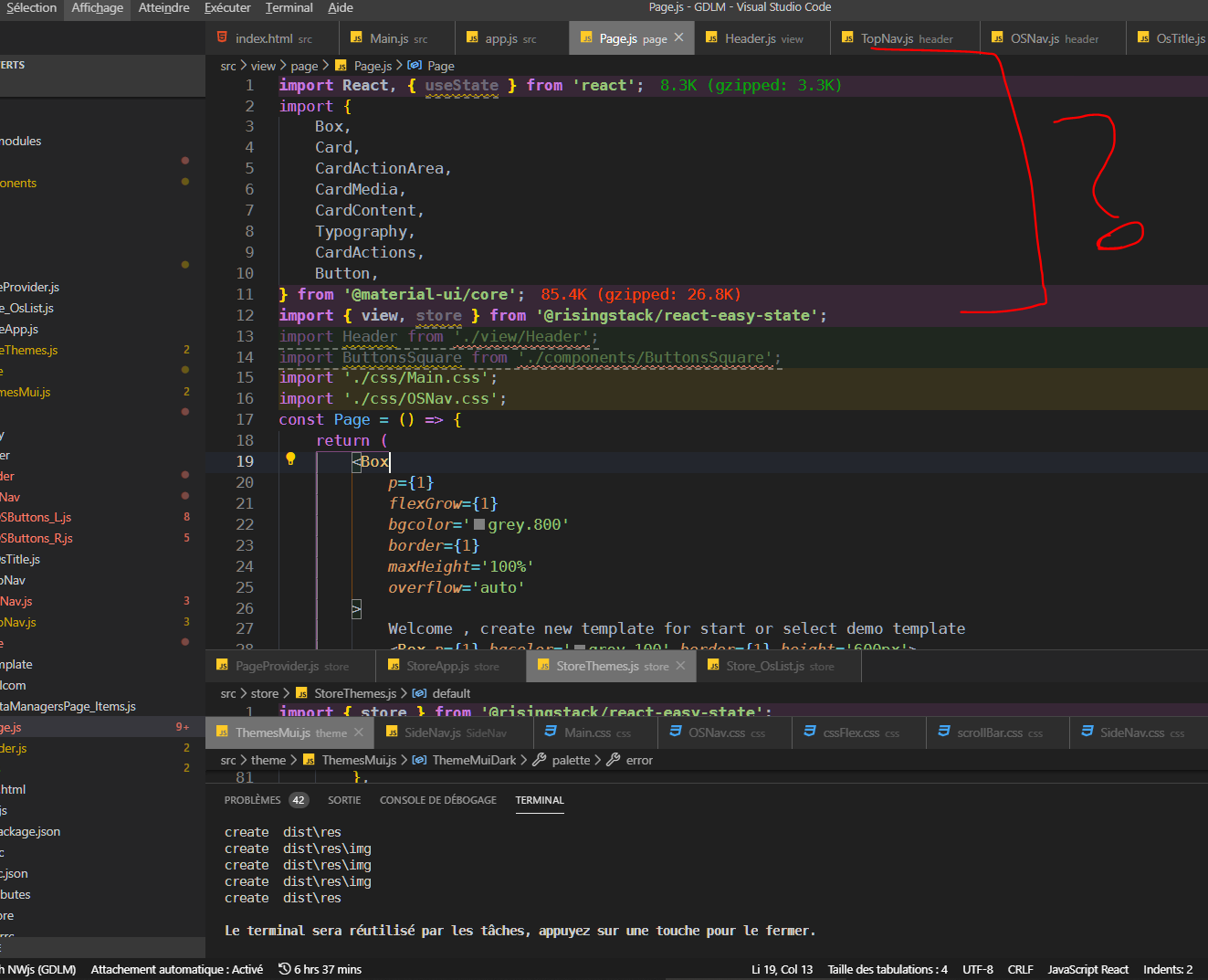The image size is (1208, 980).
Task: Change the CRLF end-of-line selector
Action: (1021, 970)
